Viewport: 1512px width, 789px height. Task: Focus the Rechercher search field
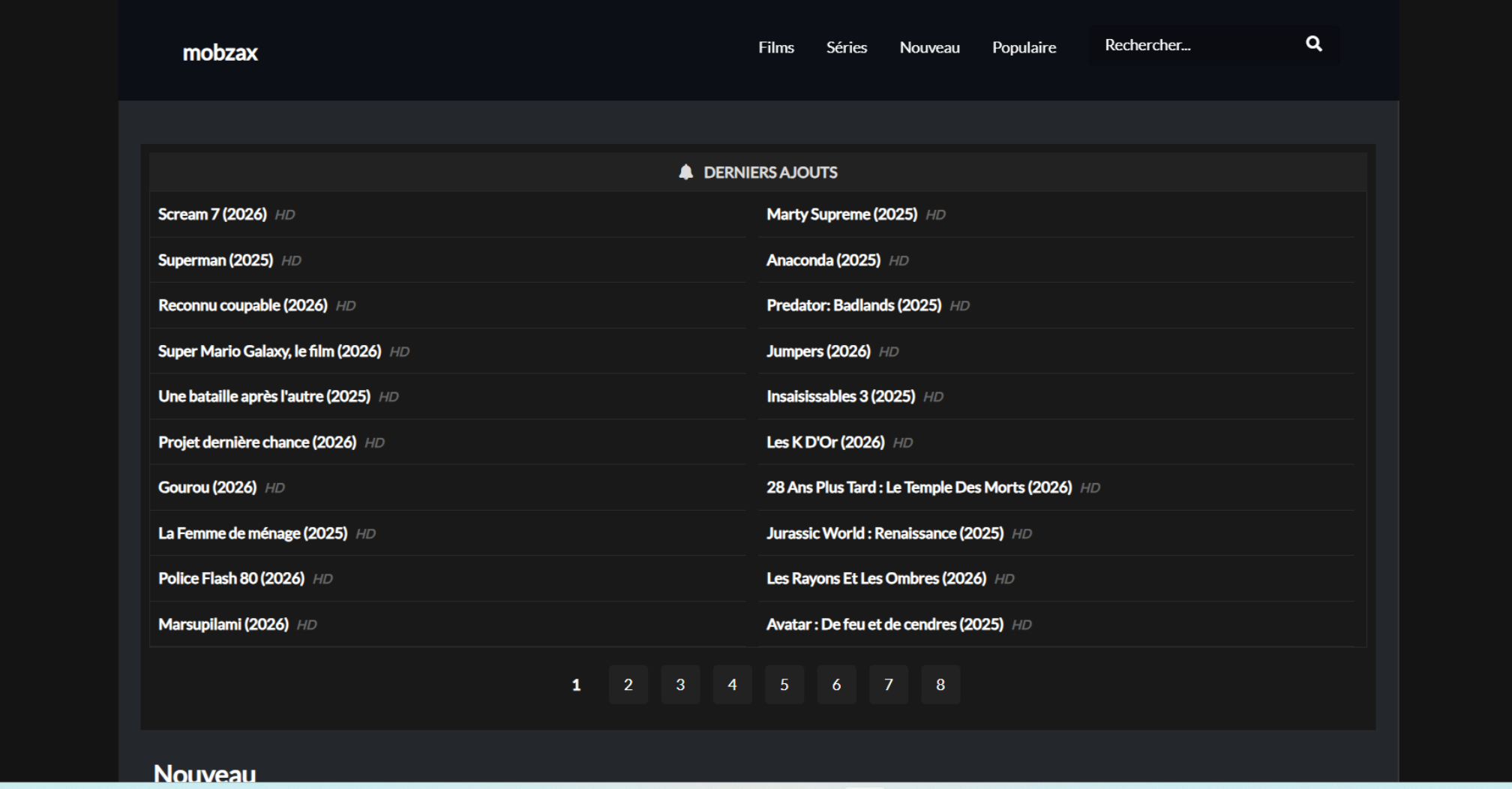click(1192, 45)
